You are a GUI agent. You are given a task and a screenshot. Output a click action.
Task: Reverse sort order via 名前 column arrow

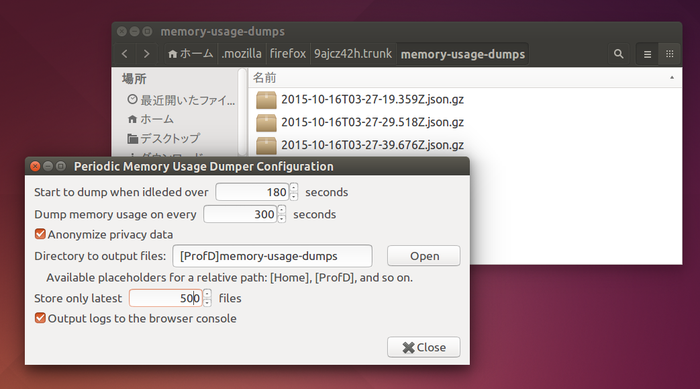tap(671, 78)
